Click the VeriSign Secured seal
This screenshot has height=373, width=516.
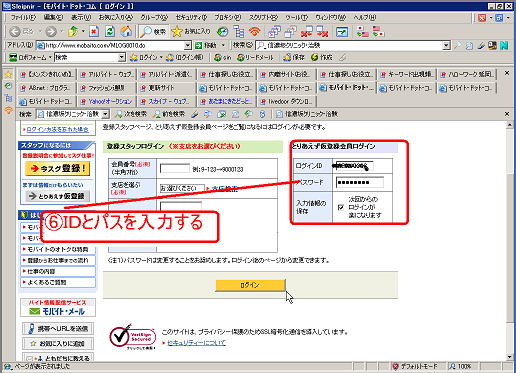tap(133, 337)
